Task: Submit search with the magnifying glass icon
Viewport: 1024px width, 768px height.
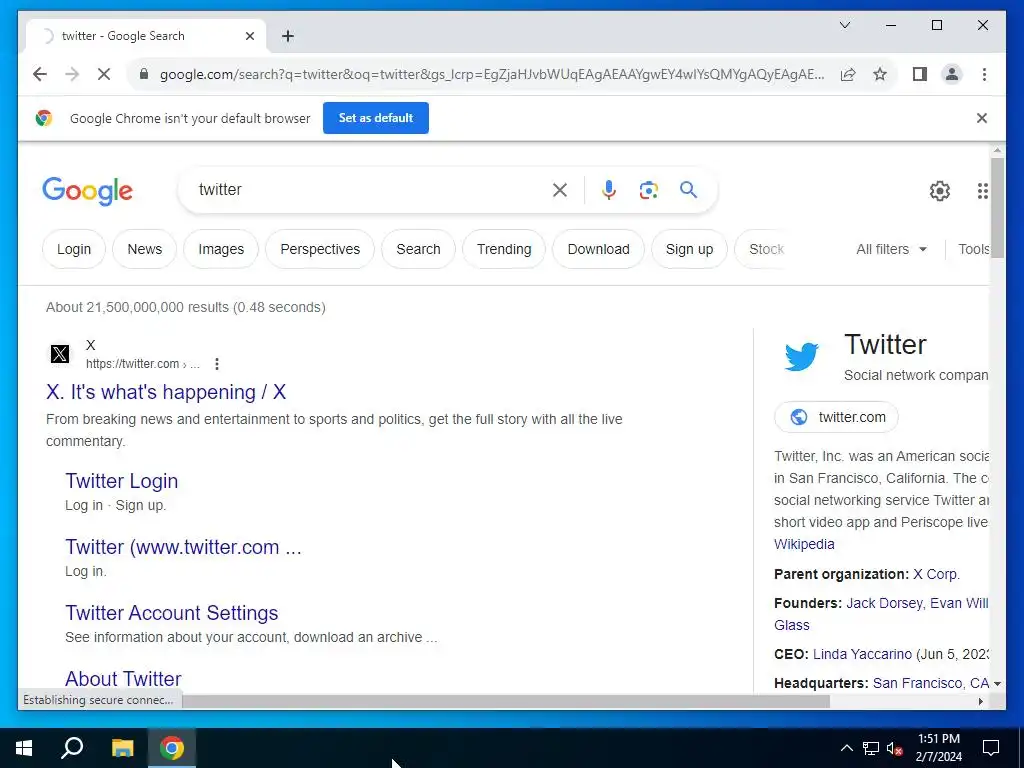Action: coord(688,190)
